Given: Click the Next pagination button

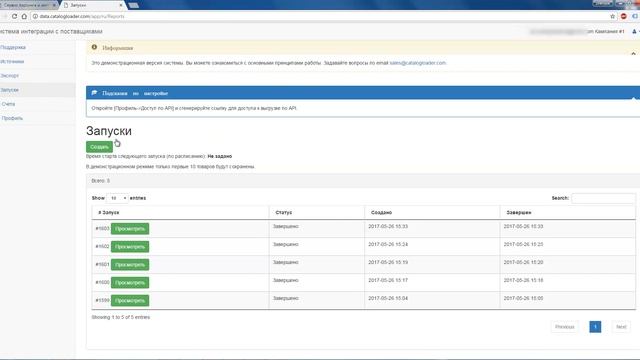Looking at the screenshot, I should (621, 327).
